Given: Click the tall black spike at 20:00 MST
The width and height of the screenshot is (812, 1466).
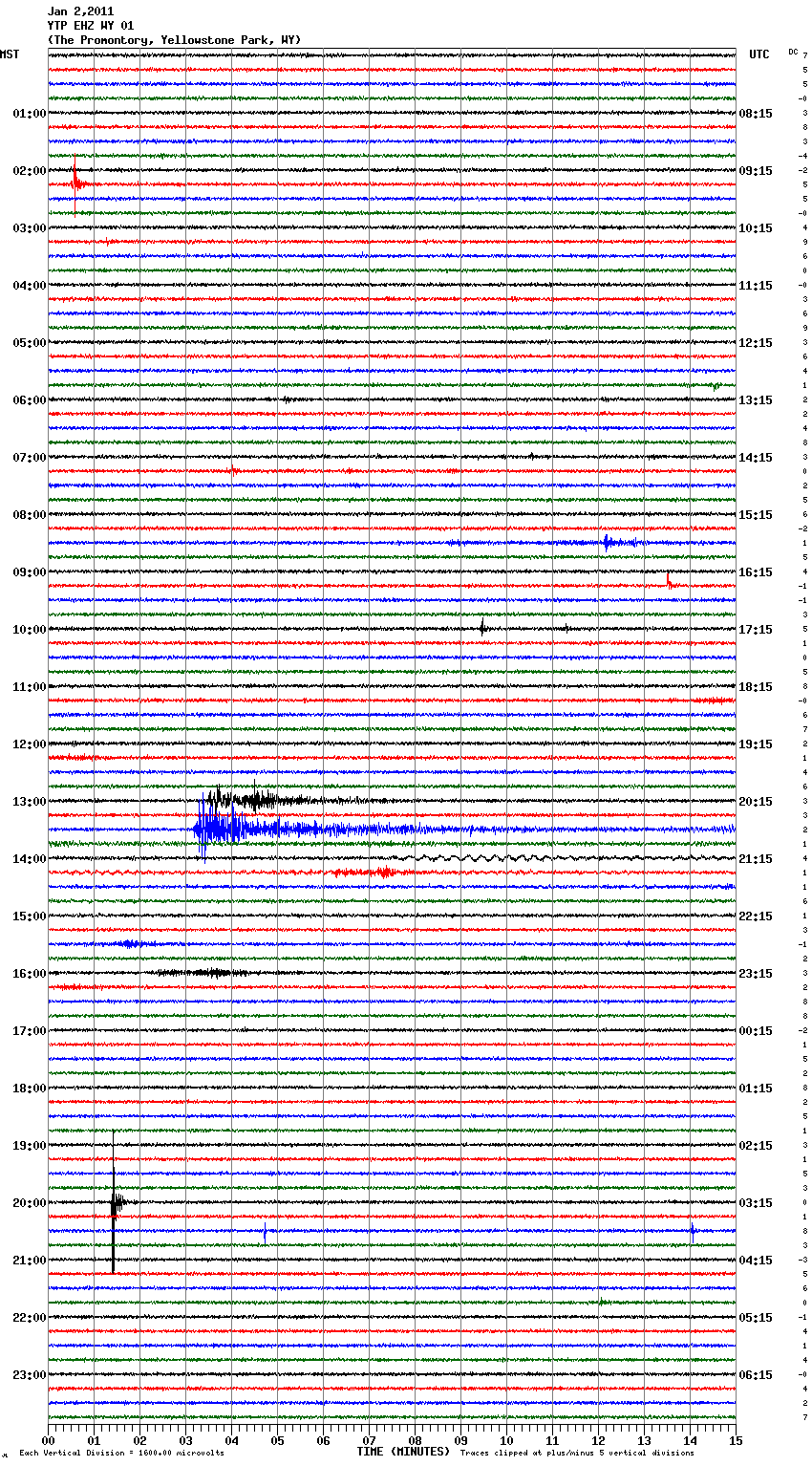Looking at the screenshot, I should 114,1202.
